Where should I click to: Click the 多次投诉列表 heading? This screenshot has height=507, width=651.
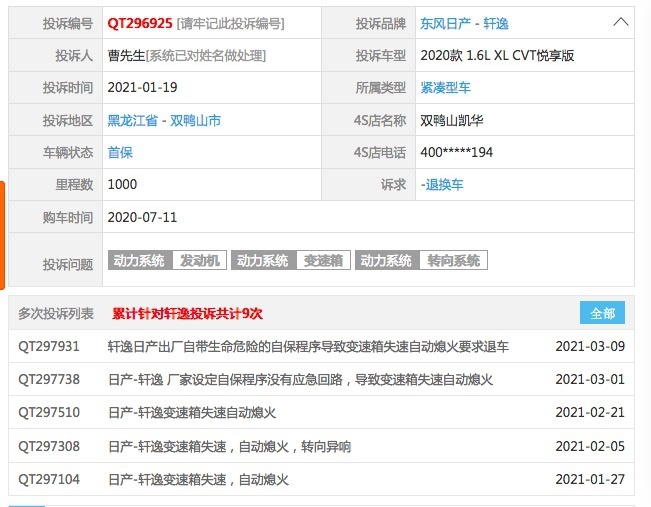(x=56, y=313)
